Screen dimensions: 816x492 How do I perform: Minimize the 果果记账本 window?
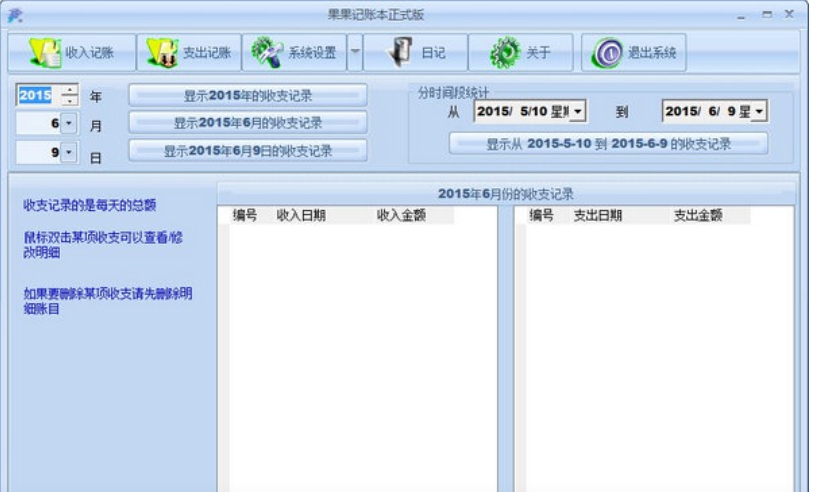click(741, 15)
